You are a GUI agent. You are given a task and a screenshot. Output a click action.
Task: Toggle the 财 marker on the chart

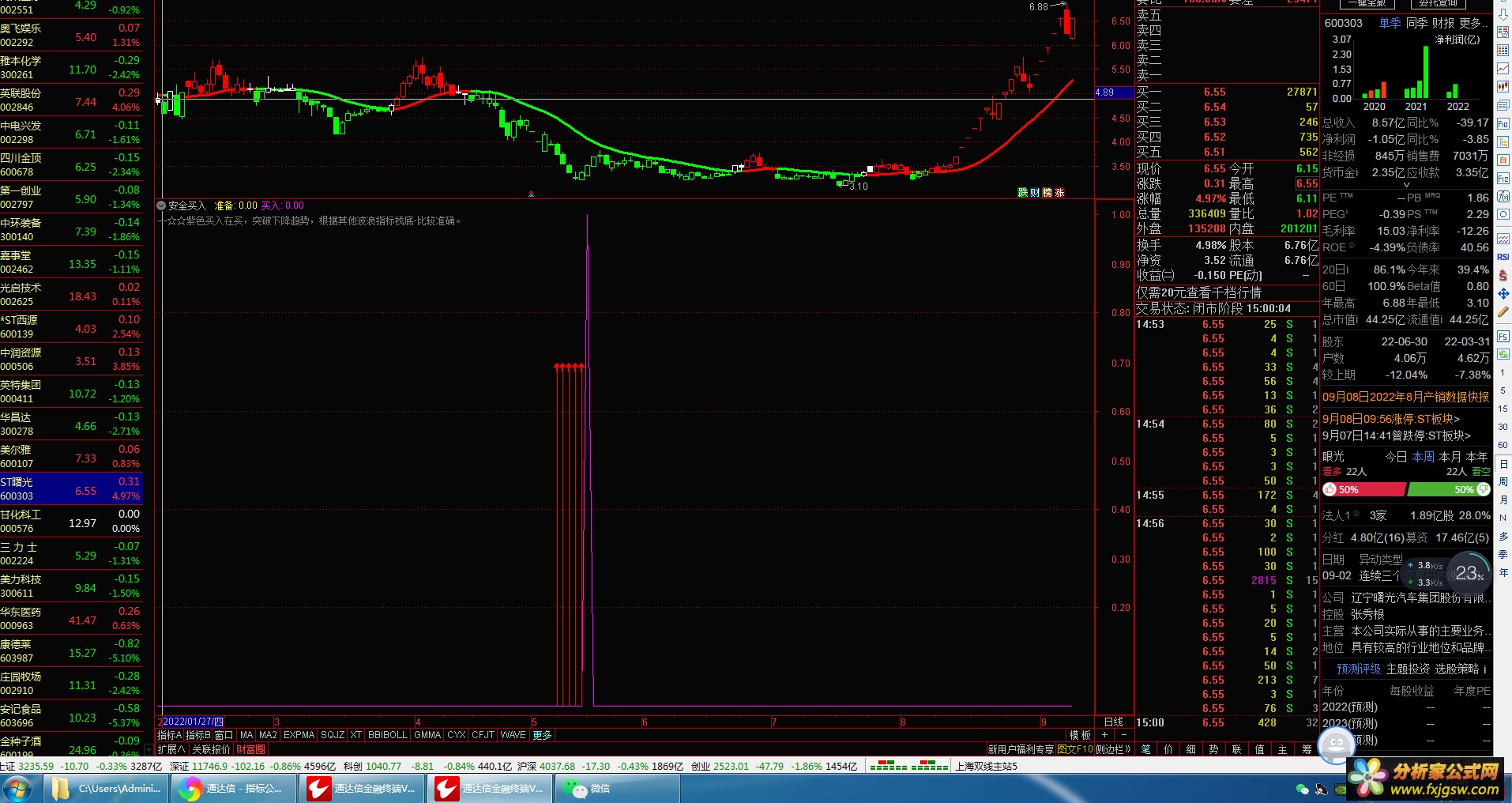[x=1035, y=192]
